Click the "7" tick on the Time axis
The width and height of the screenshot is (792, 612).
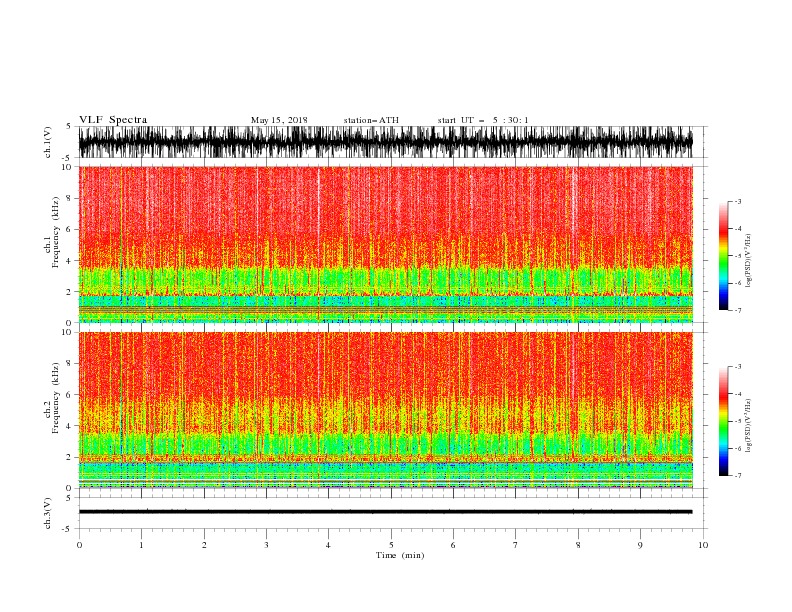(x=516, y=545)
